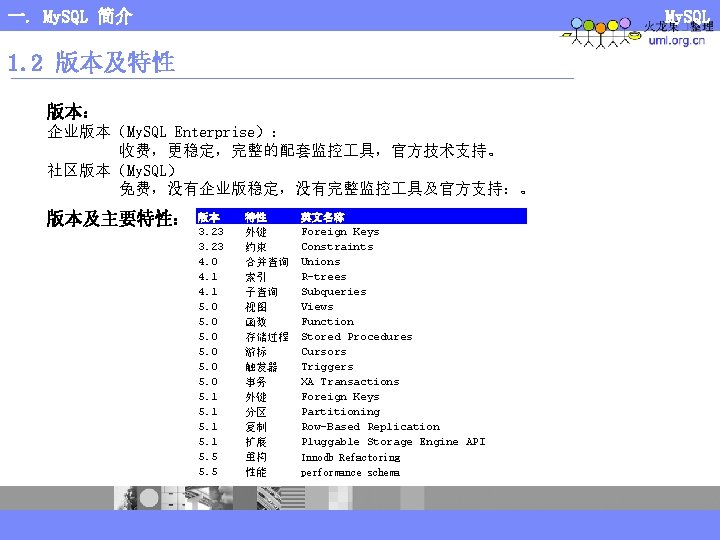Screen dimensions: 720x540
Task: Select the 'Subqueries' table cell
Action: click(334, 292)
